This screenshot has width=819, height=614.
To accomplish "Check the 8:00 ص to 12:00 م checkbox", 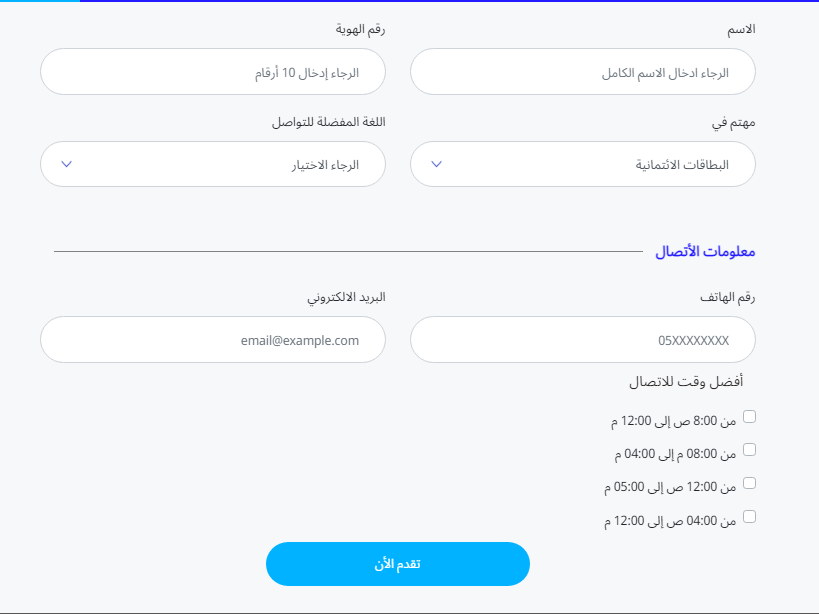I will (x=750, y=417).
